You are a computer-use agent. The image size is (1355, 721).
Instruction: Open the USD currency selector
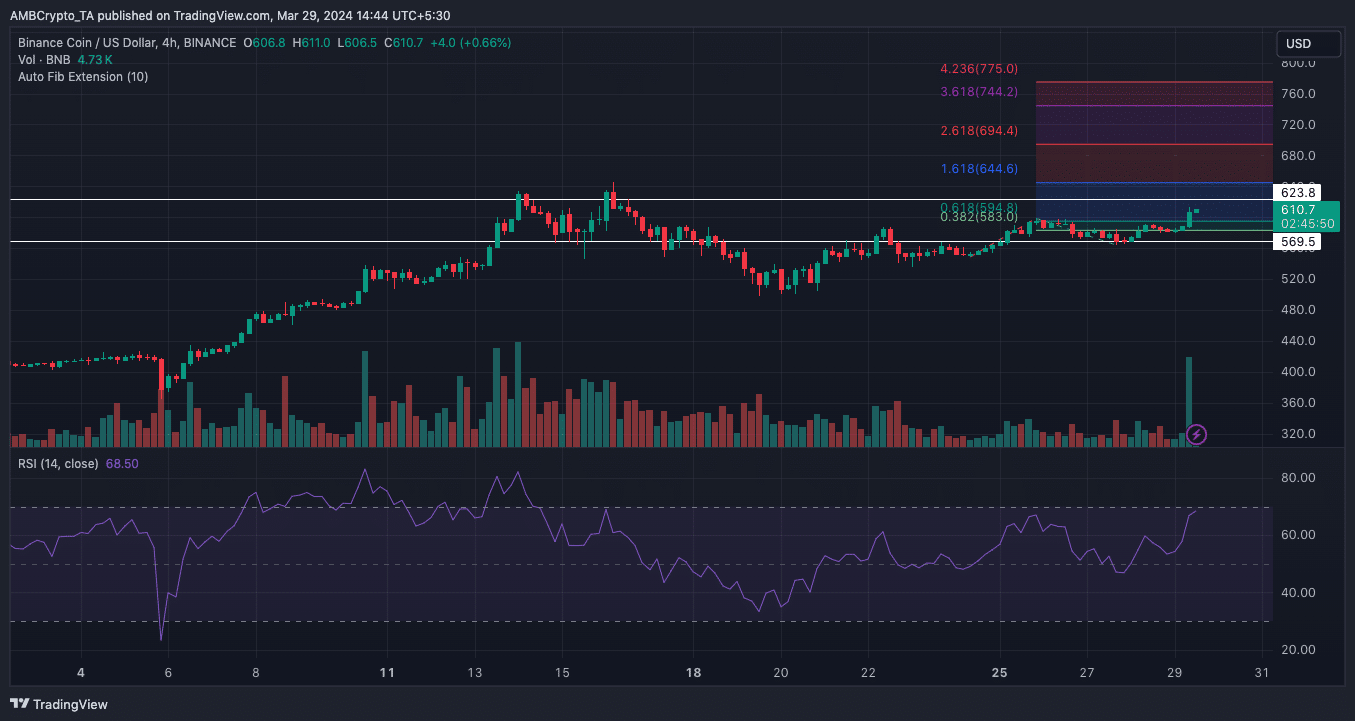tap(1309, 44)
